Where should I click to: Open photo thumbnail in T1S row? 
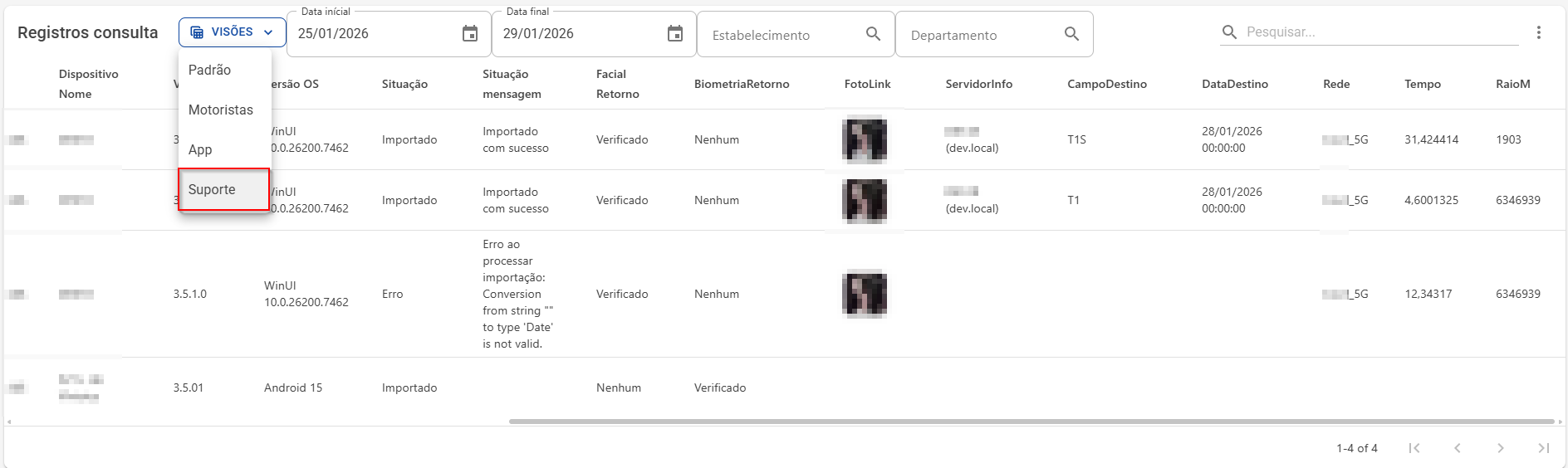(865, 139)
